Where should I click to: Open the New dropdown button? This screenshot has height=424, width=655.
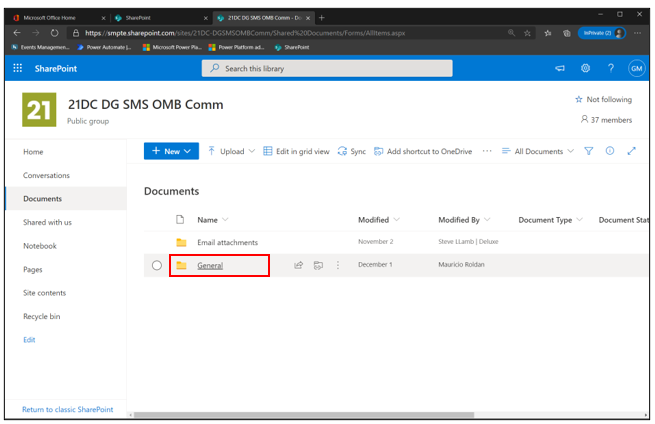tap(171, 151)
